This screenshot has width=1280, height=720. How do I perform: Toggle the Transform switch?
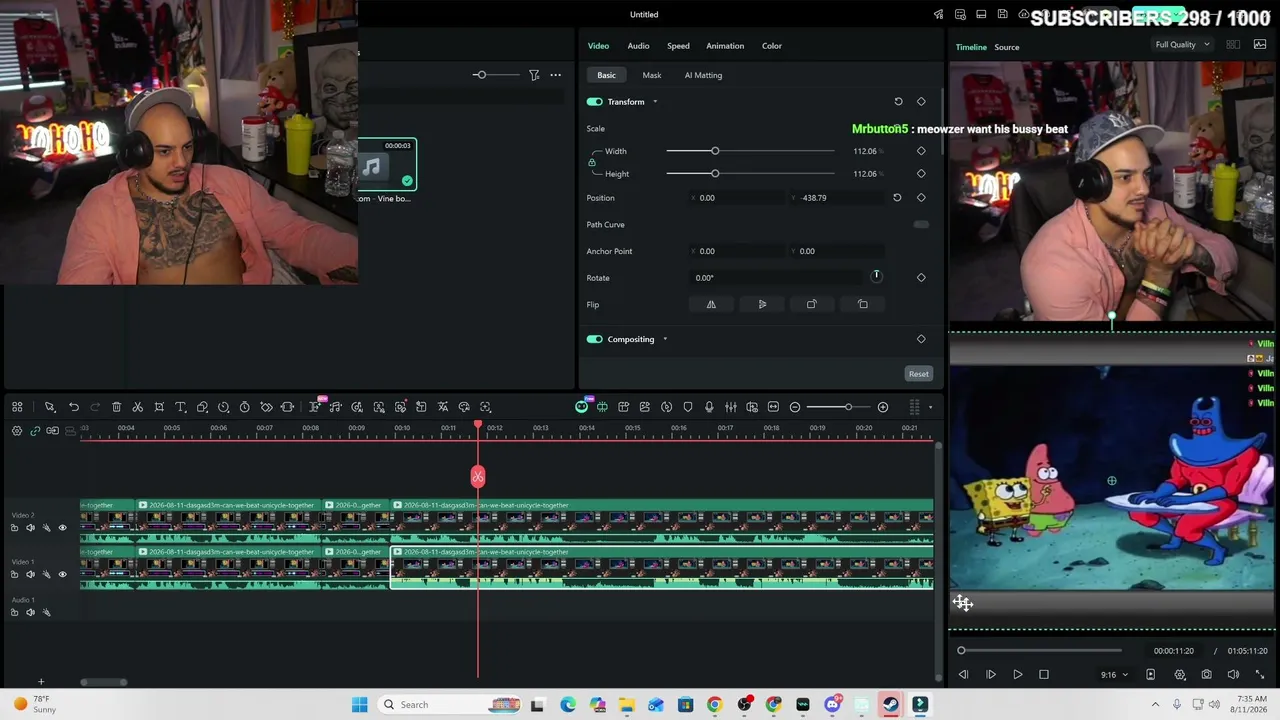[595, 102]
